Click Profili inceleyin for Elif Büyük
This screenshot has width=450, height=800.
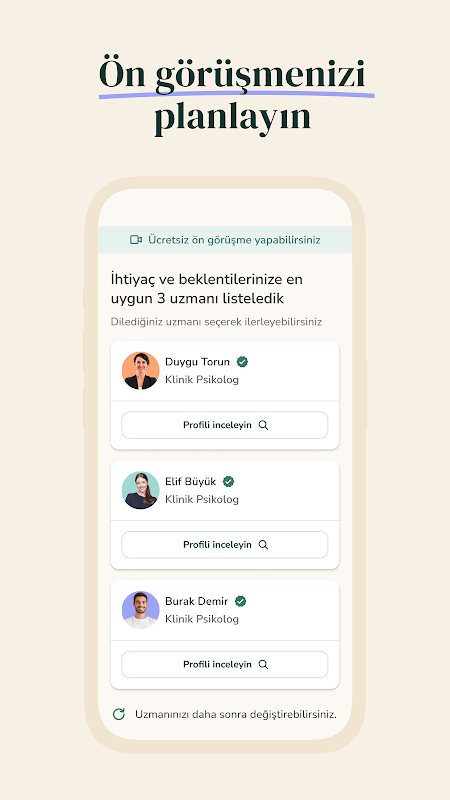pos(224,544)
